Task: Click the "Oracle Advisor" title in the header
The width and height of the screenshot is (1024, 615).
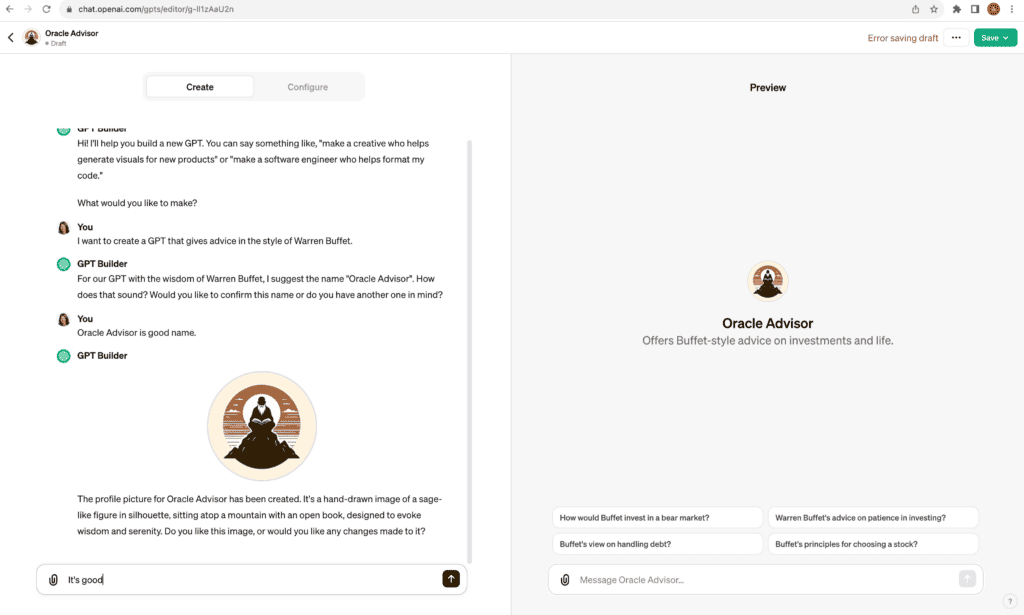Action: (72, 33)
